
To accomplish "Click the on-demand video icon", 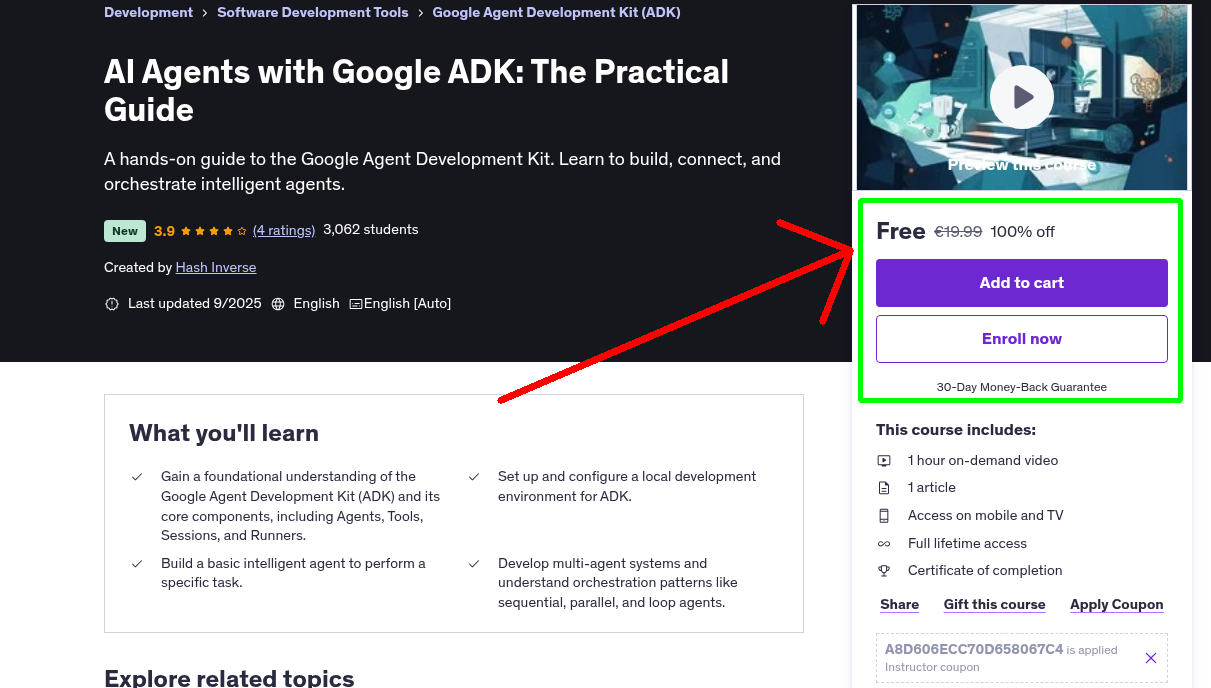I will (x=884, y=461).
